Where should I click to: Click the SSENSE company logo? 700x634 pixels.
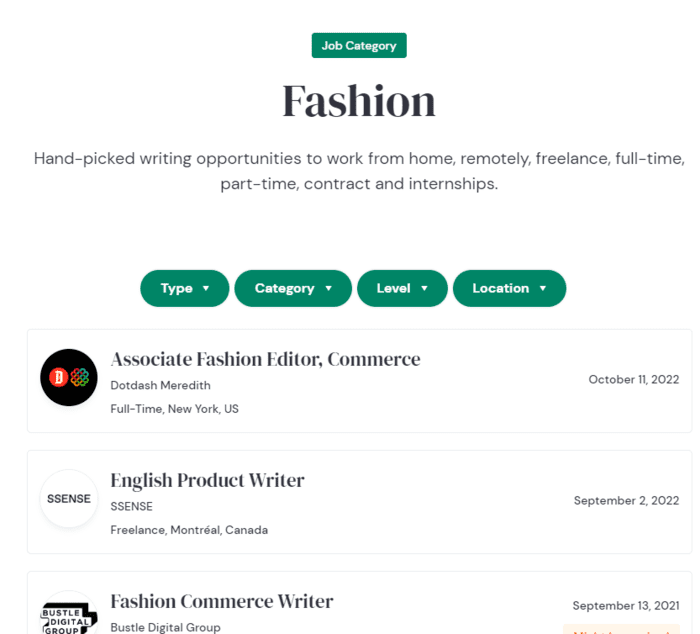[x=69, y=498]
